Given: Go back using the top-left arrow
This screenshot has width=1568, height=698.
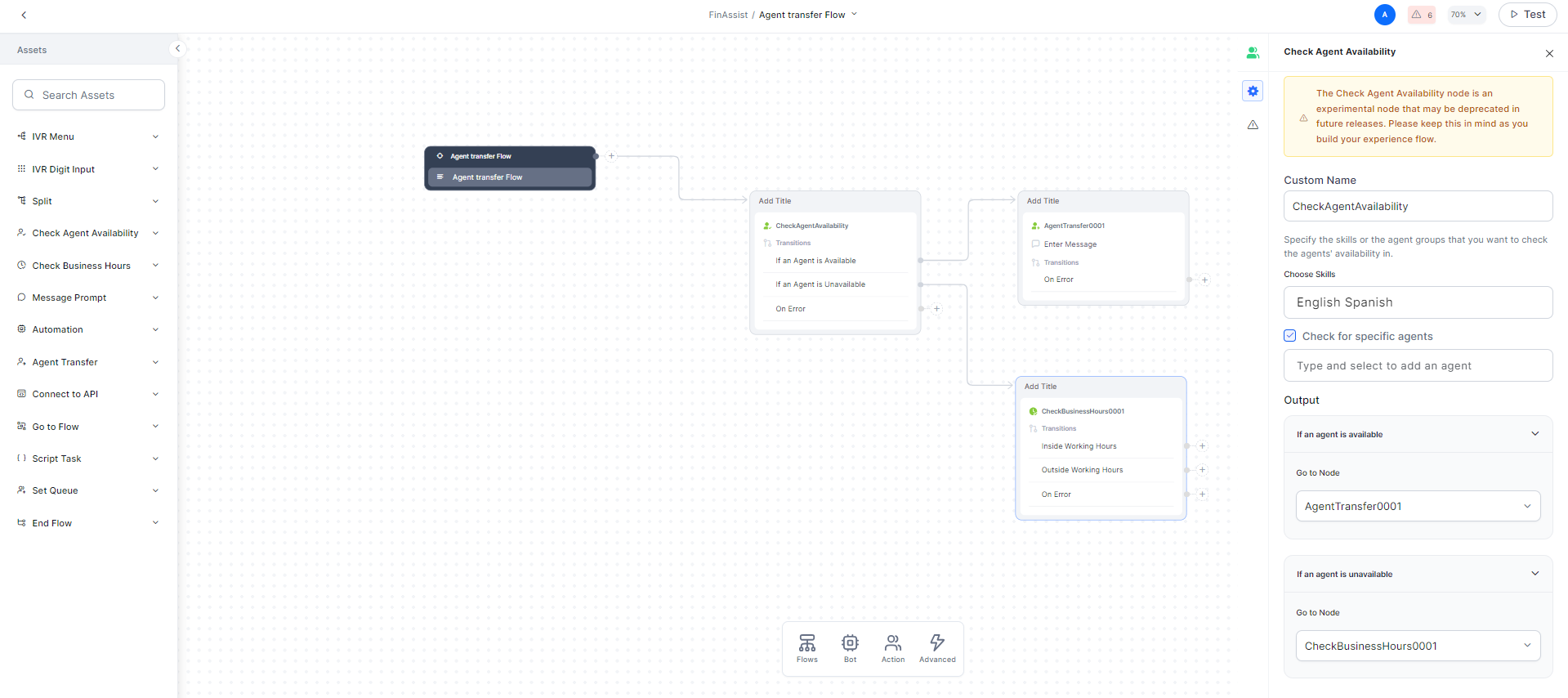Looking at the screenshot, I should click(x=24, y=15).
